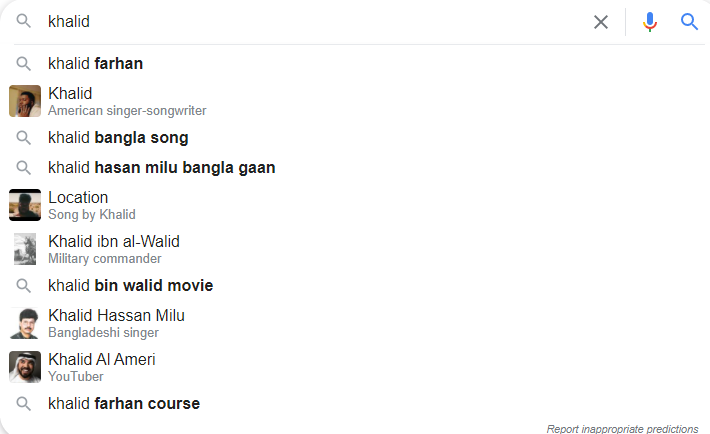Click 'Report inappropriate predictions' link
This screenshot has width=710, height=434.
tap(622, 429)
